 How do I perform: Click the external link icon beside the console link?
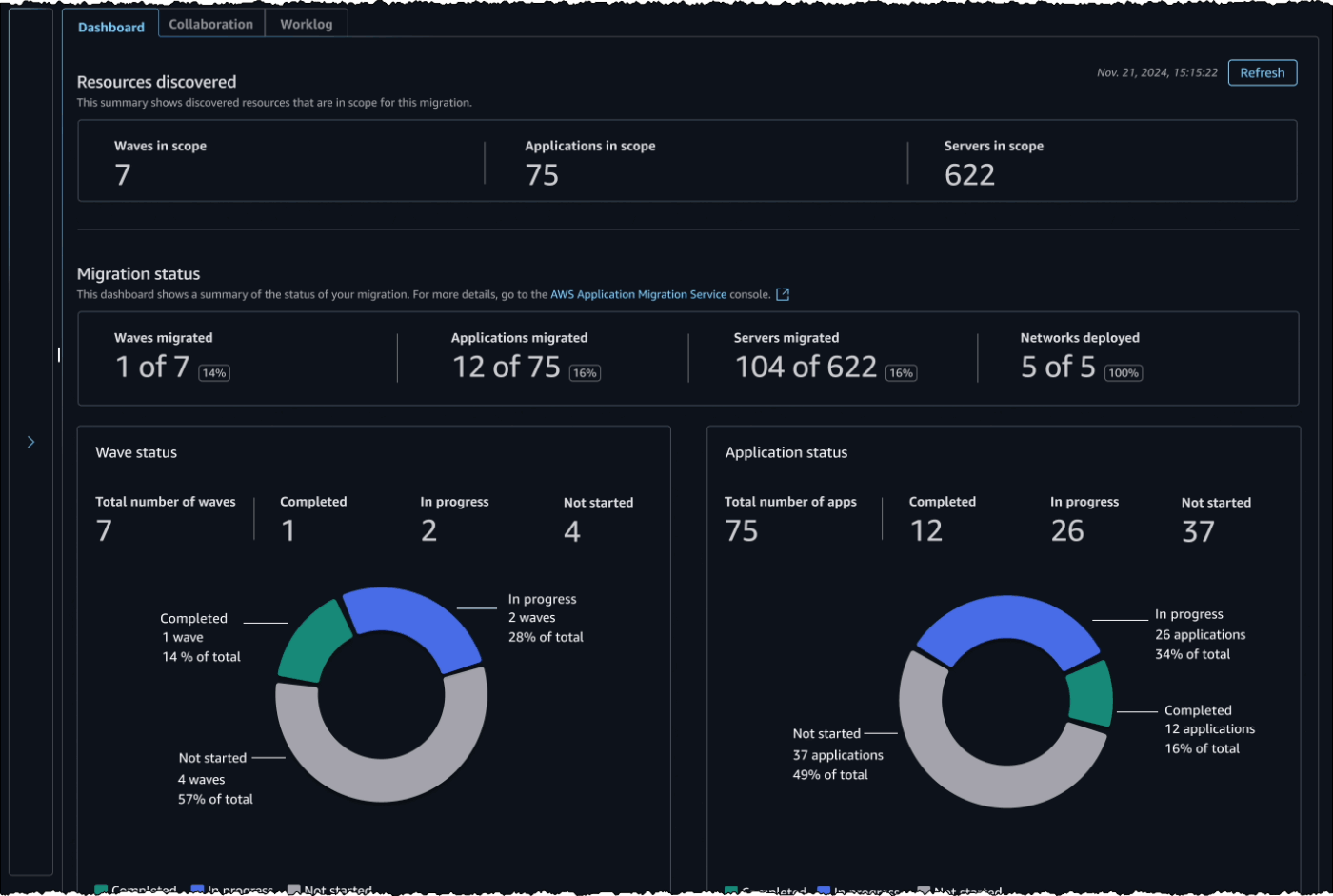[783, 294]
